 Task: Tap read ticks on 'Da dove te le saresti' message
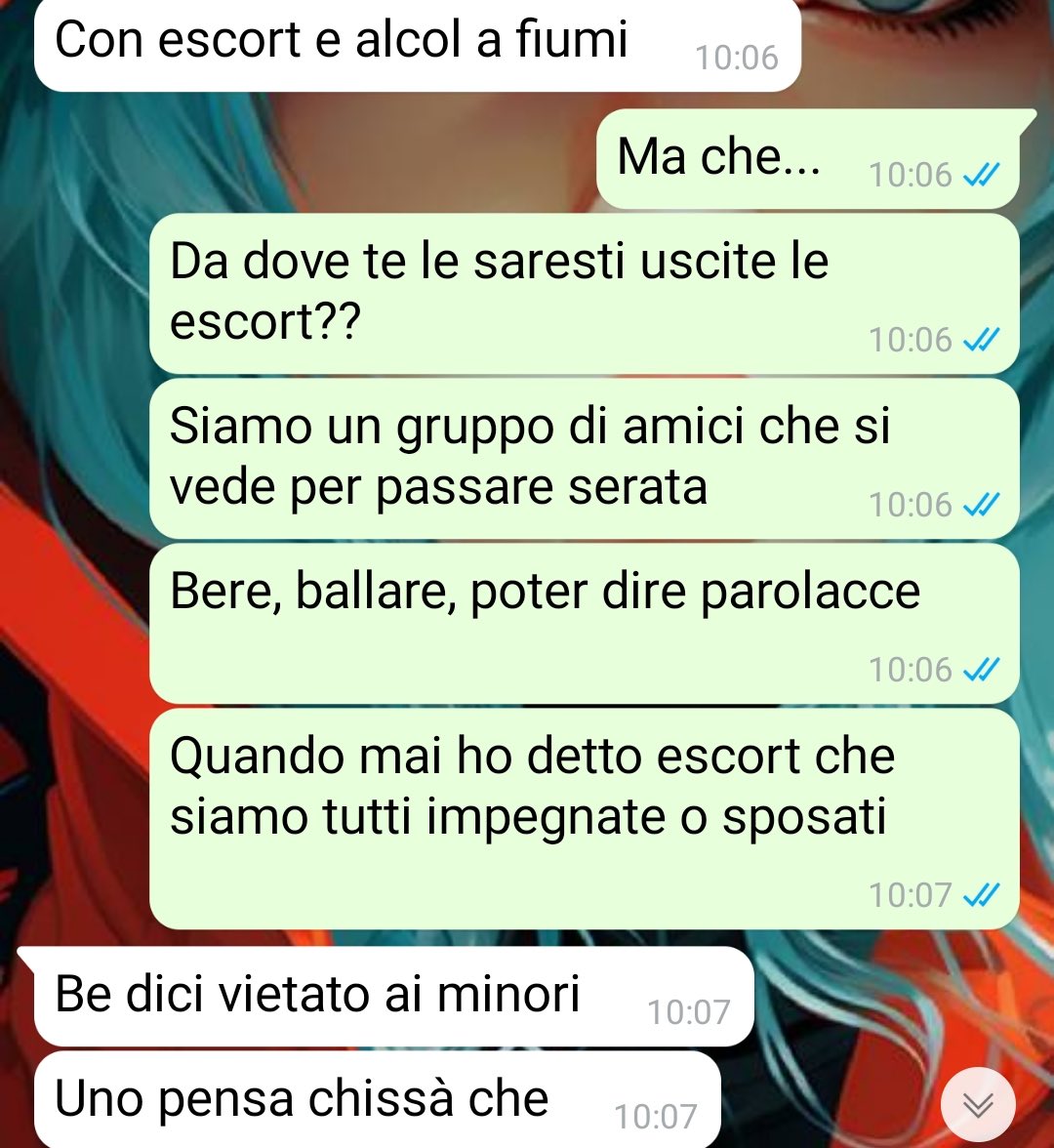(981, 340)
